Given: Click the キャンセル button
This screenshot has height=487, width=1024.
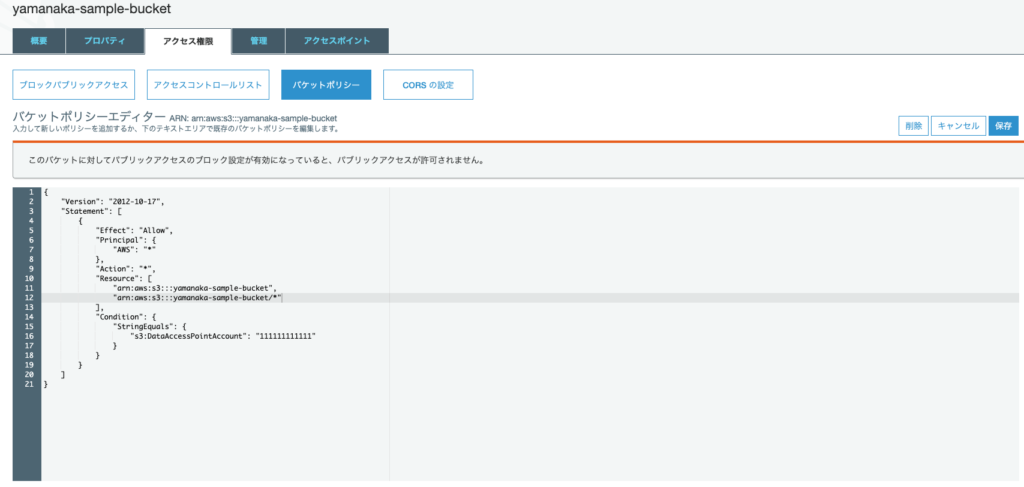Looking at the screenshot, I should tap(958, 126).
